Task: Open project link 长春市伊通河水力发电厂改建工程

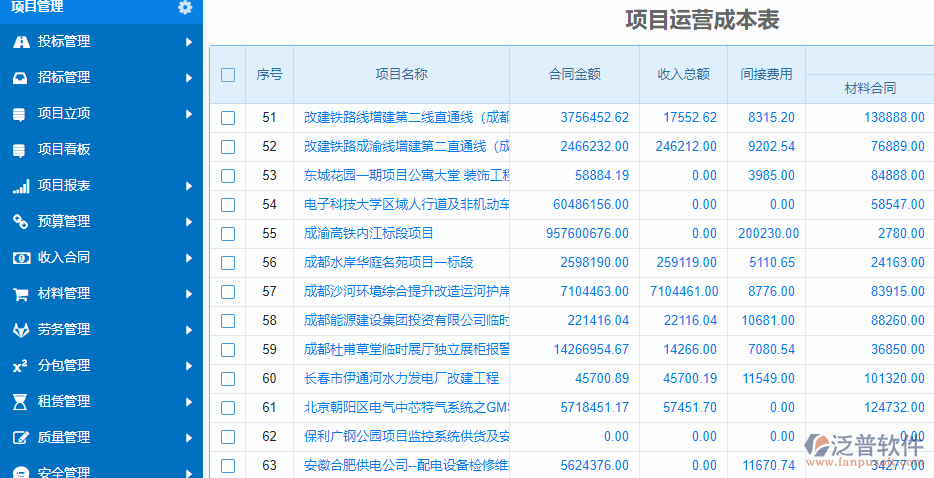Action: 401,379
